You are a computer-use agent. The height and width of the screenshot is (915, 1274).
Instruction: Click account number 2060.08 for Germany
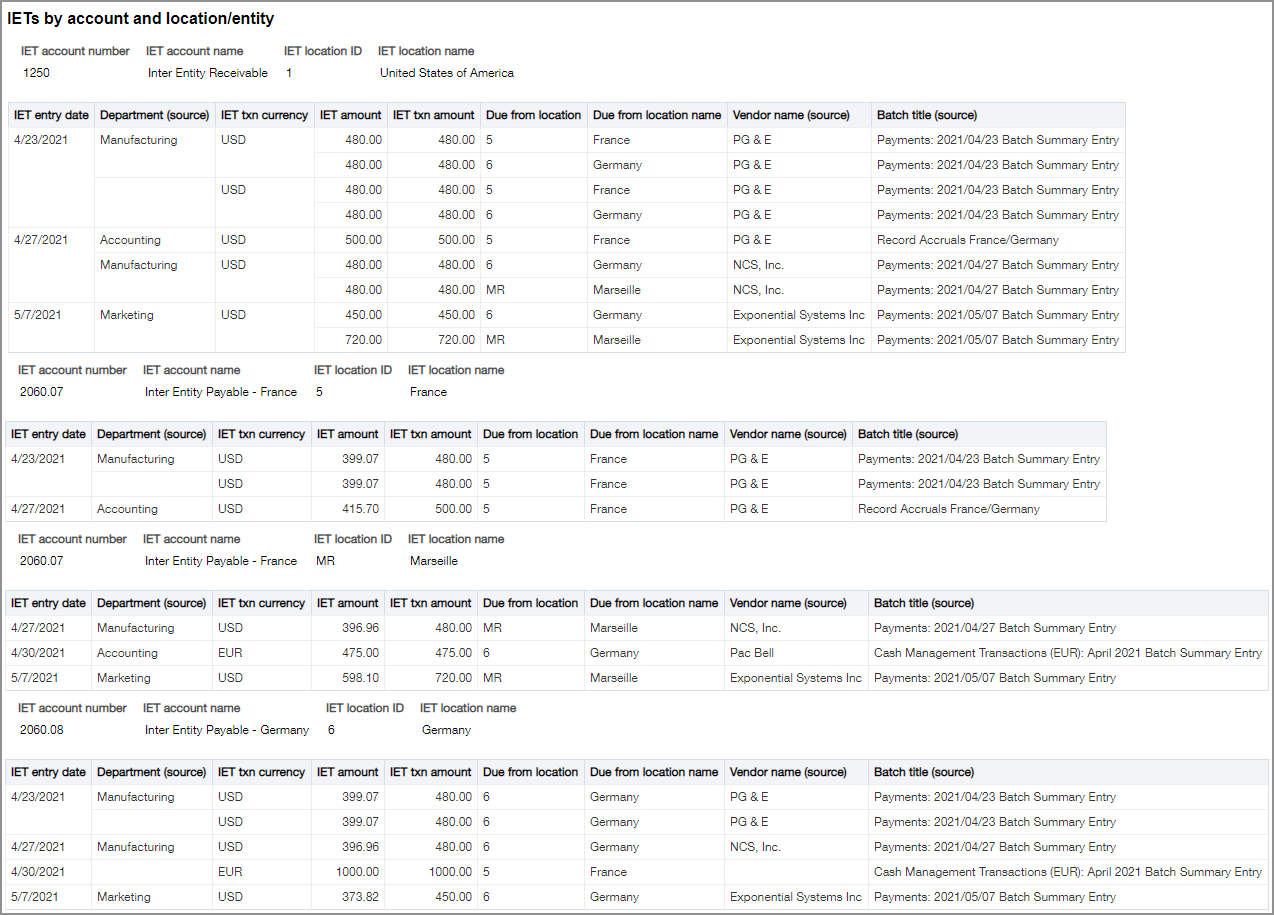[x=41, y=729]
